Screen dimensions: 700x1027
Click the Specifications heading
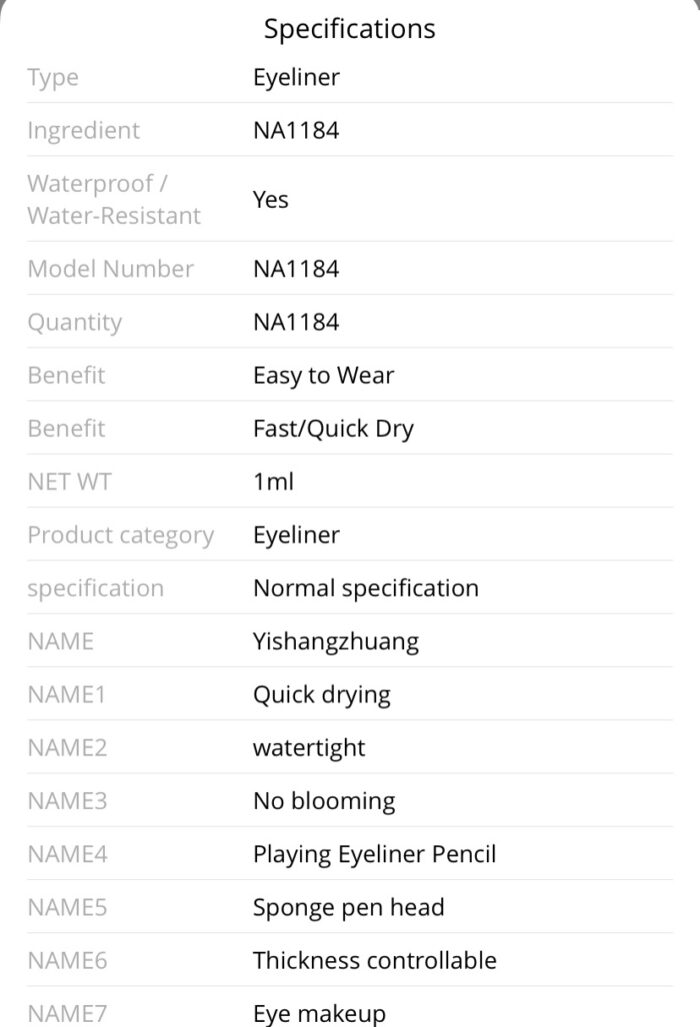349,29
